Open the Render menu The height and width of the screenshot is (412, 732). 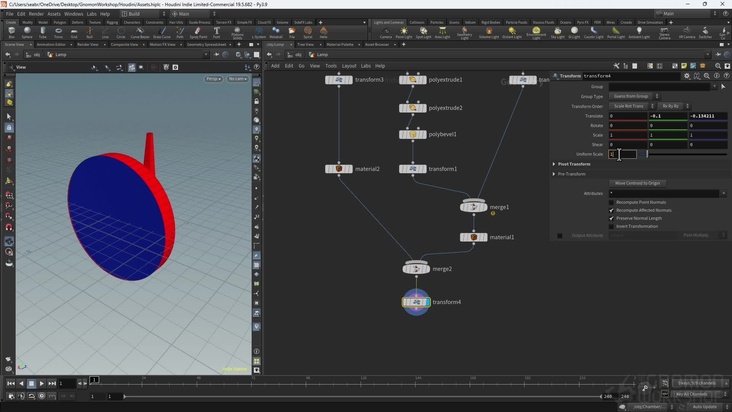36,14
